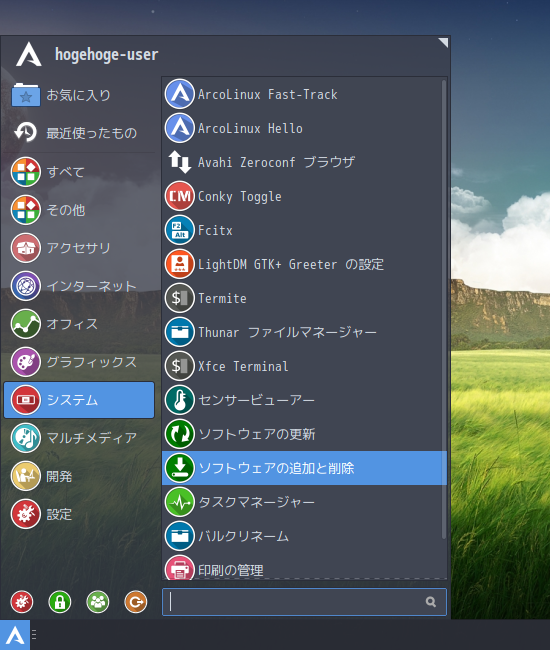Click the Xfce Terminal label
The height and width of the screenshot is (650, 550).
243,366
